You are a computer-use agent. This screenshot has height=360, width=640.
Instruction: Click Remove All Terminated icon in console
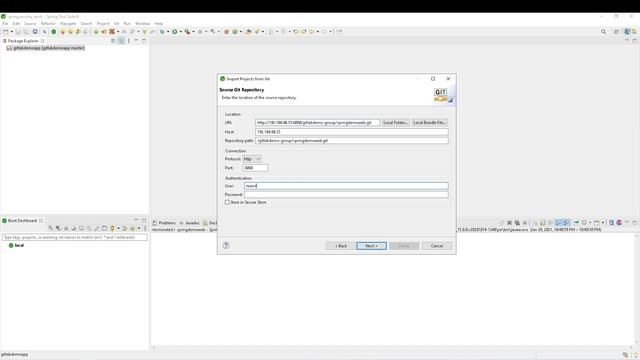point(517,223)
